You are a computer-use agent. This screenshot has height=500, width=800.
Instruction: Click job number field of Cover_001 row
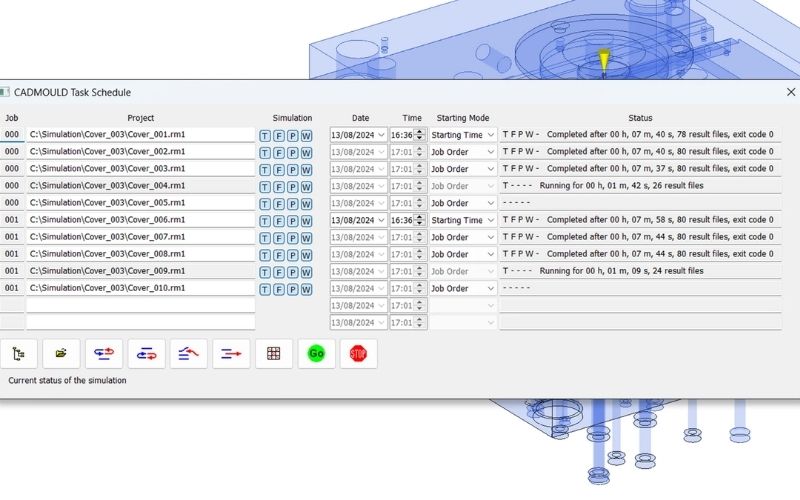(x=12, y=135)
